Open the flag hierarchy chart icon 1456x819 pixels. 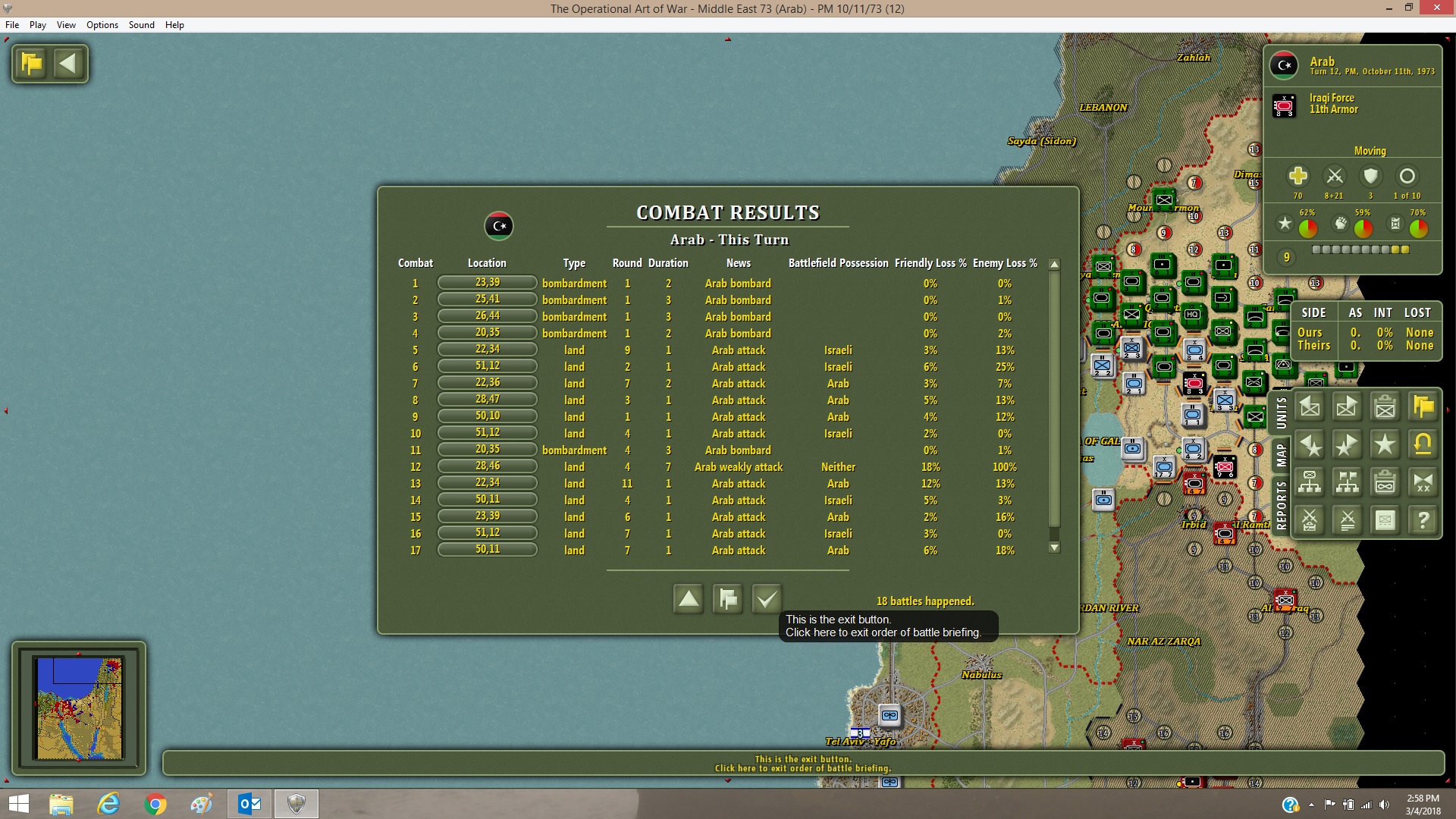(1348, 482)
